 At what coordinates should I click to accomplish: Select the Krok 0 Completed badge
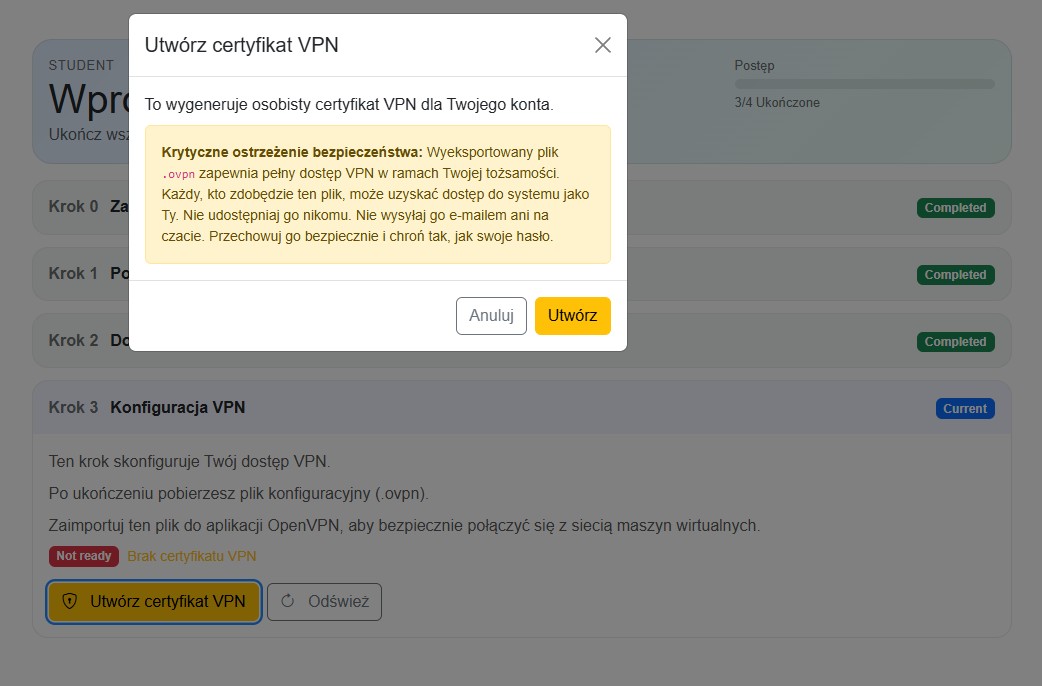coord(955,208)
